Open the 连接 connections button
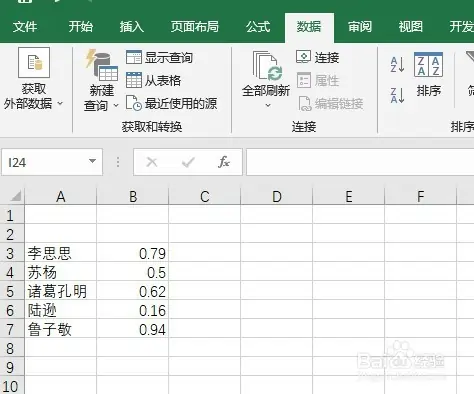The image size is (474, 394). coord(317,57)
